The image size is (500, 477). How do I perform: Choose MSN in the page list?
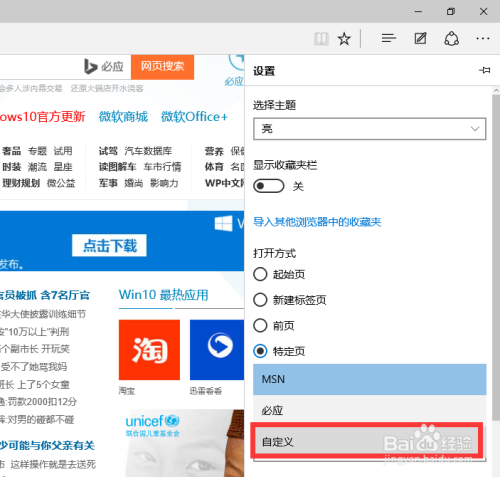click(370, 379)
